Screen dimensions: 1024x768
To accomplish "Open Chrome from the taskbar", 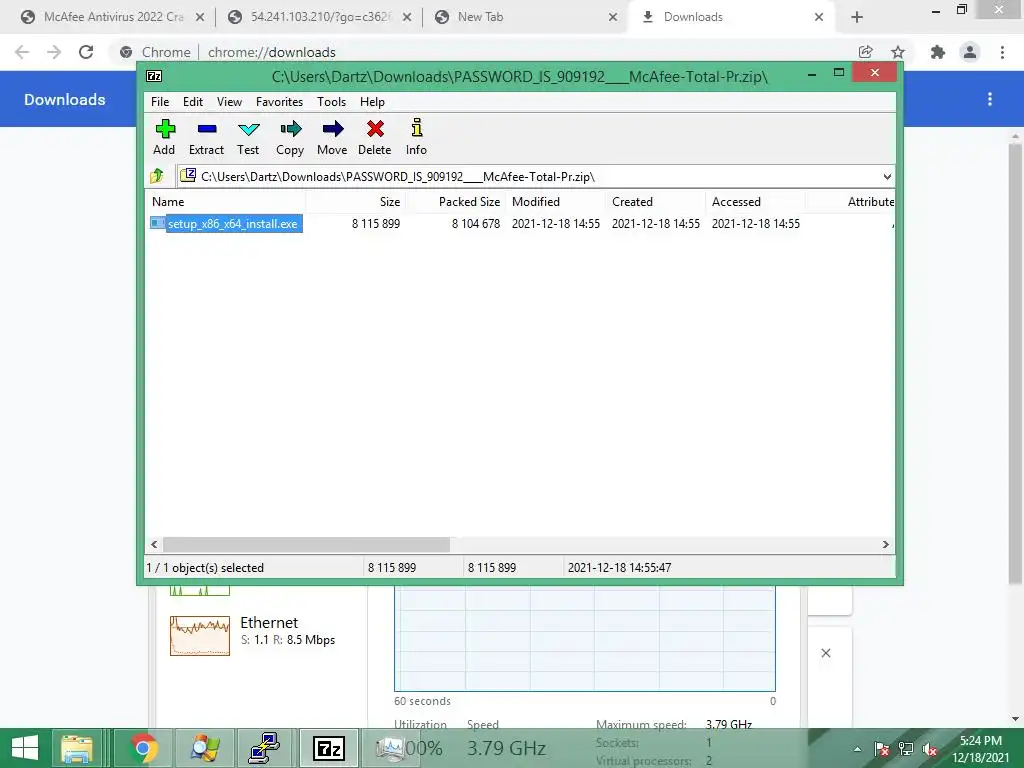I will [x=144, y=748].
